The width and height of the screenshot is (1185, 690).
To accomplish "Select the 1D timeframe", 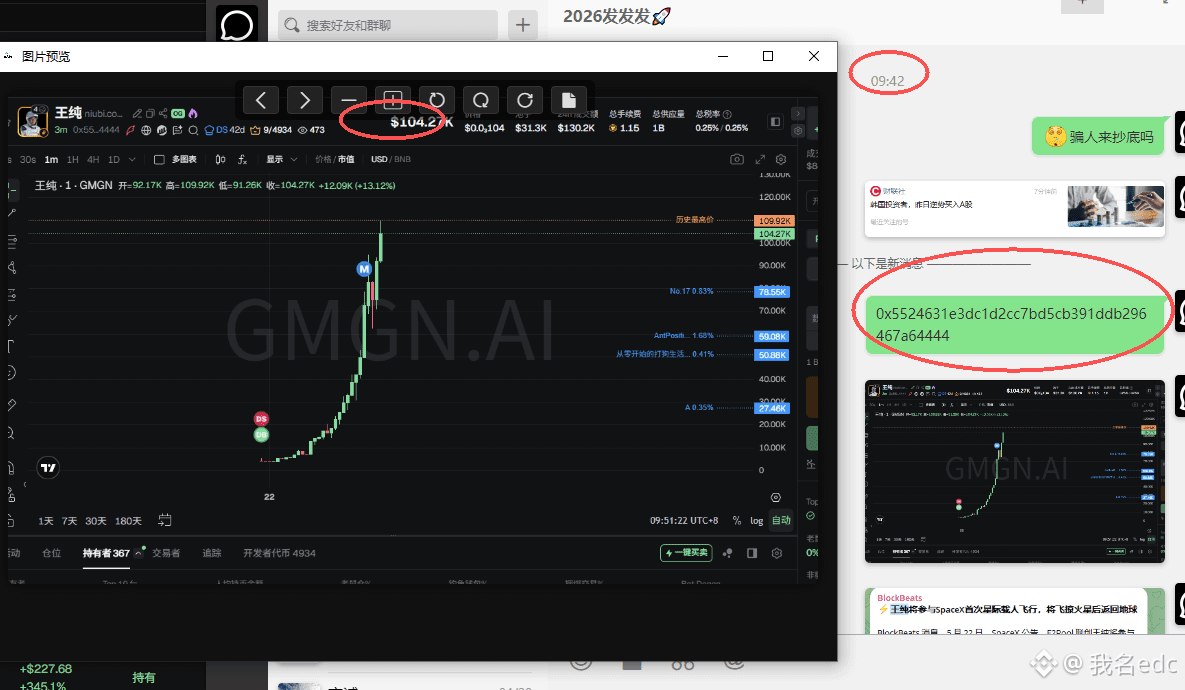I will (x=114, y=159).
